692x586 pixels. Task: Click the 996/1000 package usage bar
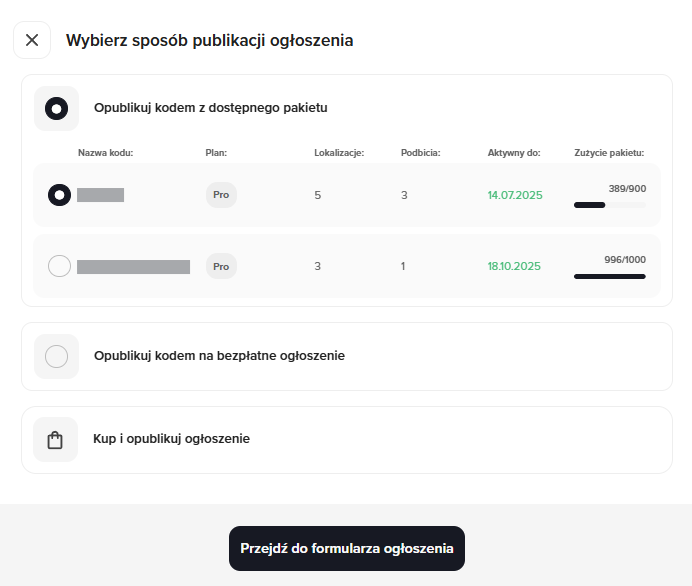pyautogui.click(x=609, y=276)
